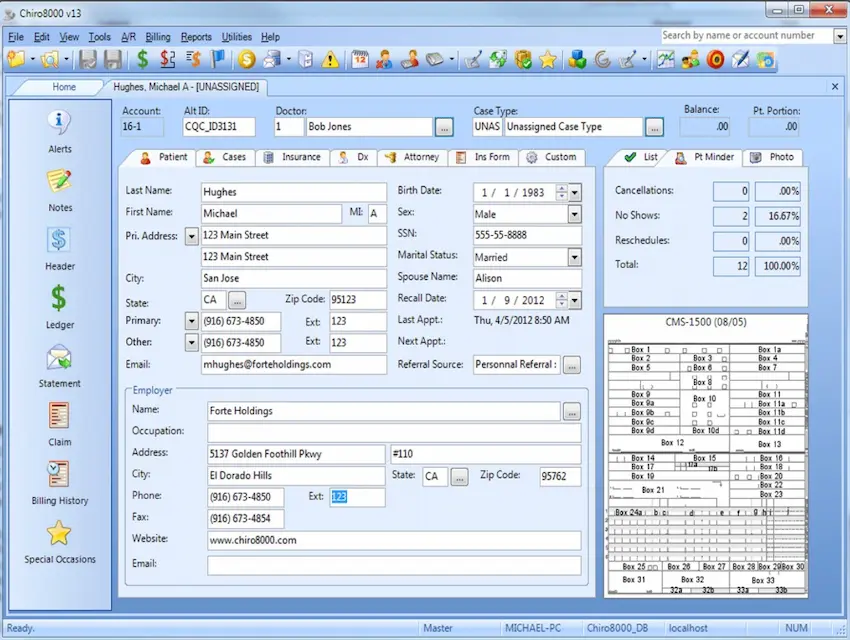The image size is (850, 640).
Task: Open the Case Type lookup button
Action: (x=654, y=126)
